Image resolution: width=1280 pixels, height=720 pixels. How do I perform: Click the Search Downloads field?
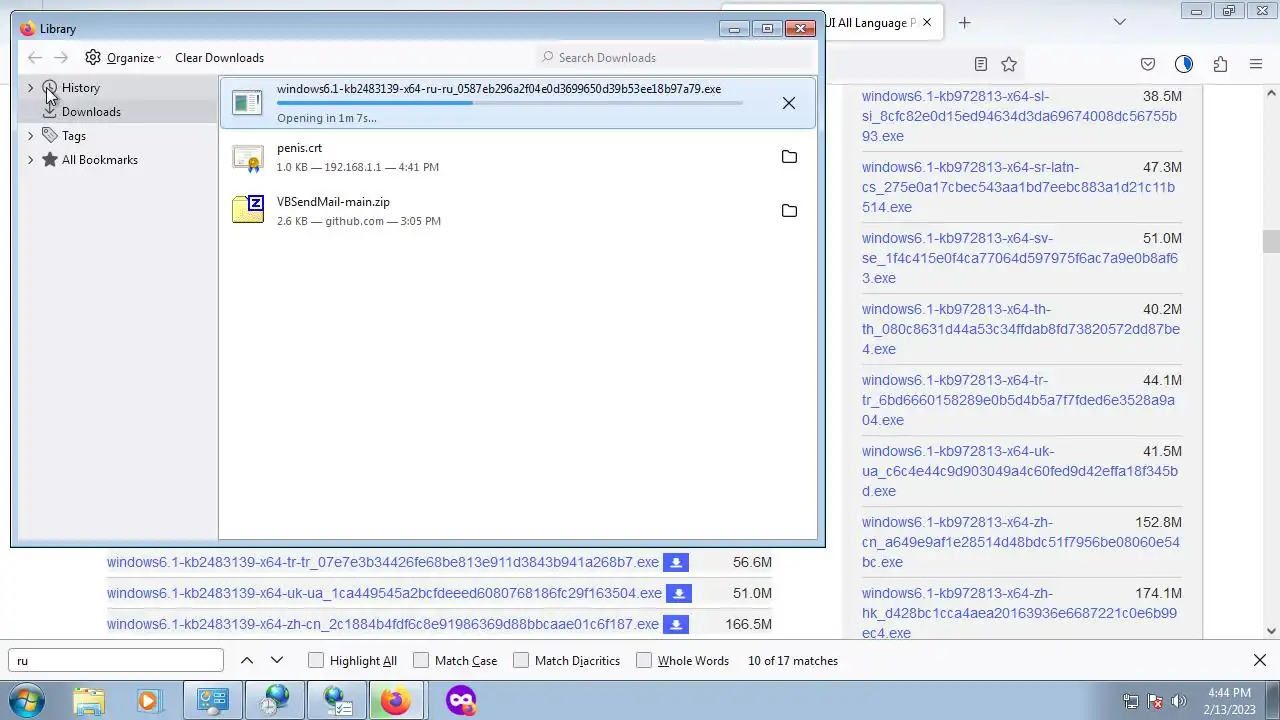tap(675, 58)
